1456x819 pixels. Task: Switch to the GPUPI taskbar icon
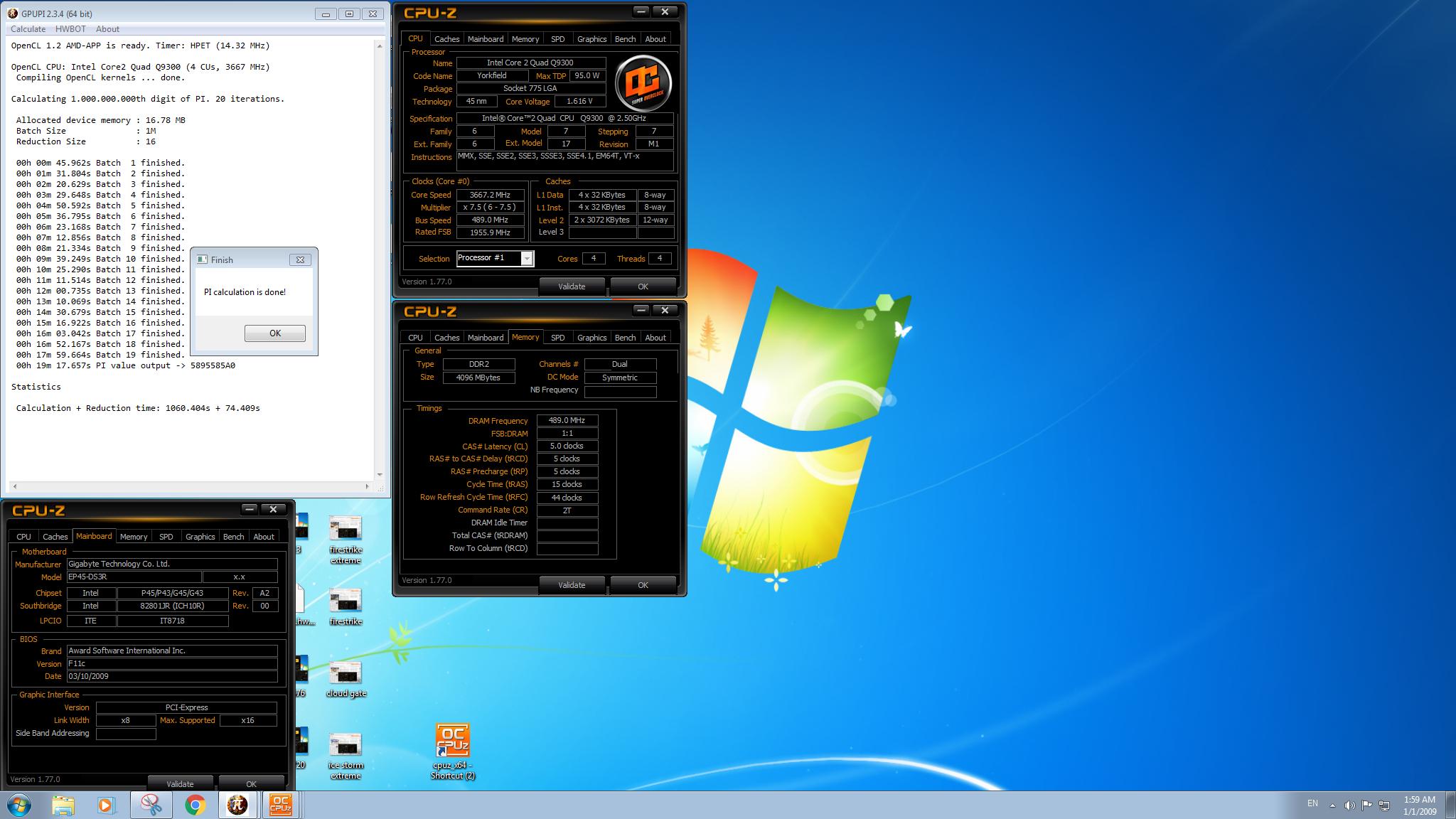[x=237, y=805]
